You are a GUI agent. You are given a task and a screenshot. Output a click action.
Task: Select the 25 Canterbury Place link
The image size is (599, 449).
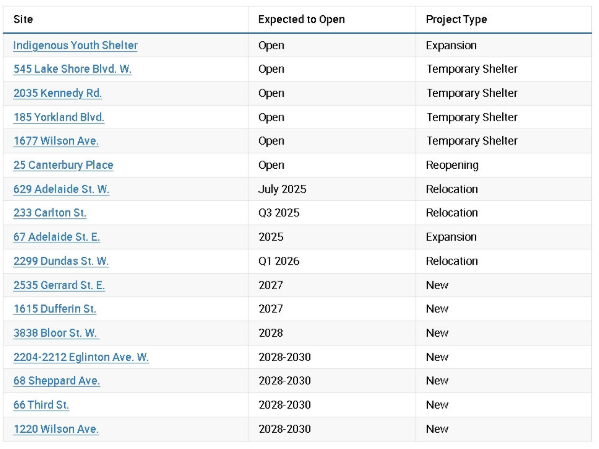click(63, 165)
